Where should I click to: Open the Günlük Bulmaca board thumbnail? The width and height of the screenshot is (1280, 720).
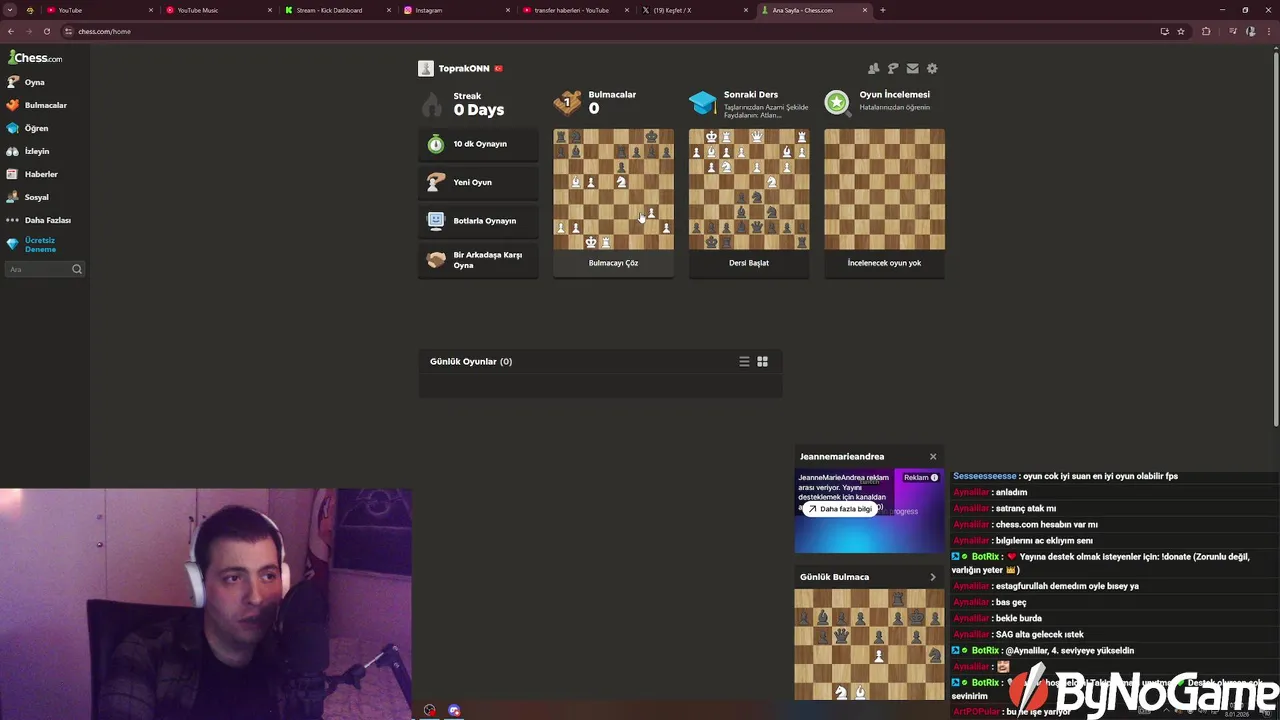click(869, 644)
